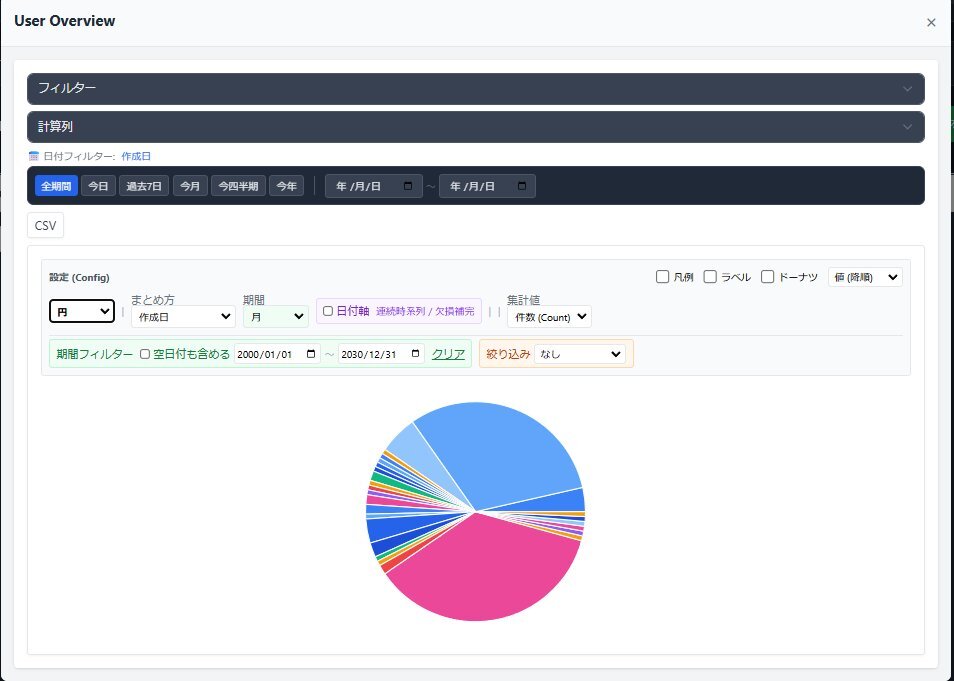The width and height of the screenshot is (954, 681).
Task: Check the 日付軸 checkbox
Action: point(328,311)
